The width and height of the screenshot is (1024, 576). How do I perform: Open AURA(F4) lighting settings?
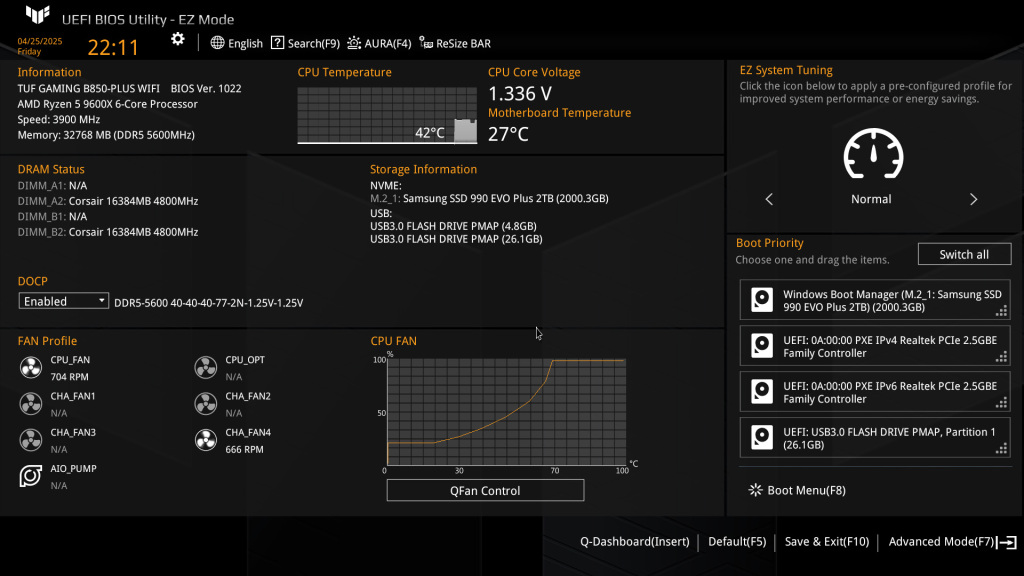tap(379, 43)
